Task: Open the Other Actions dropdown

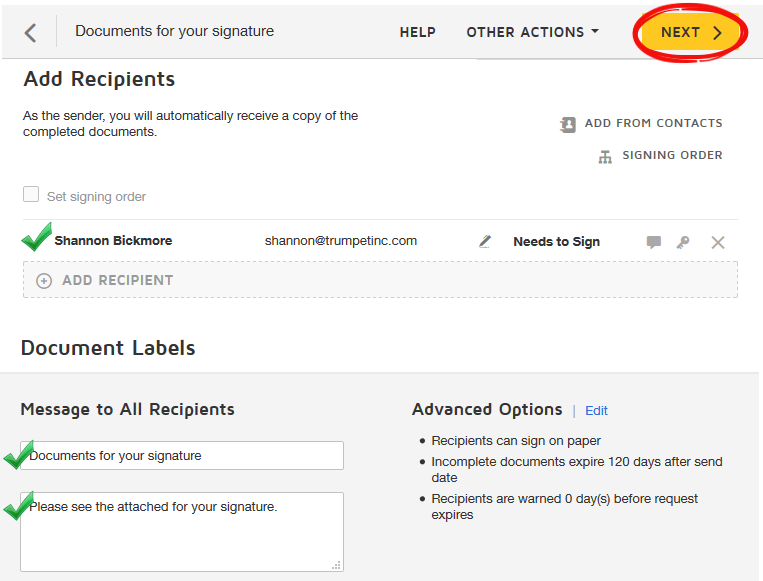Action: [x=532, y=32]
